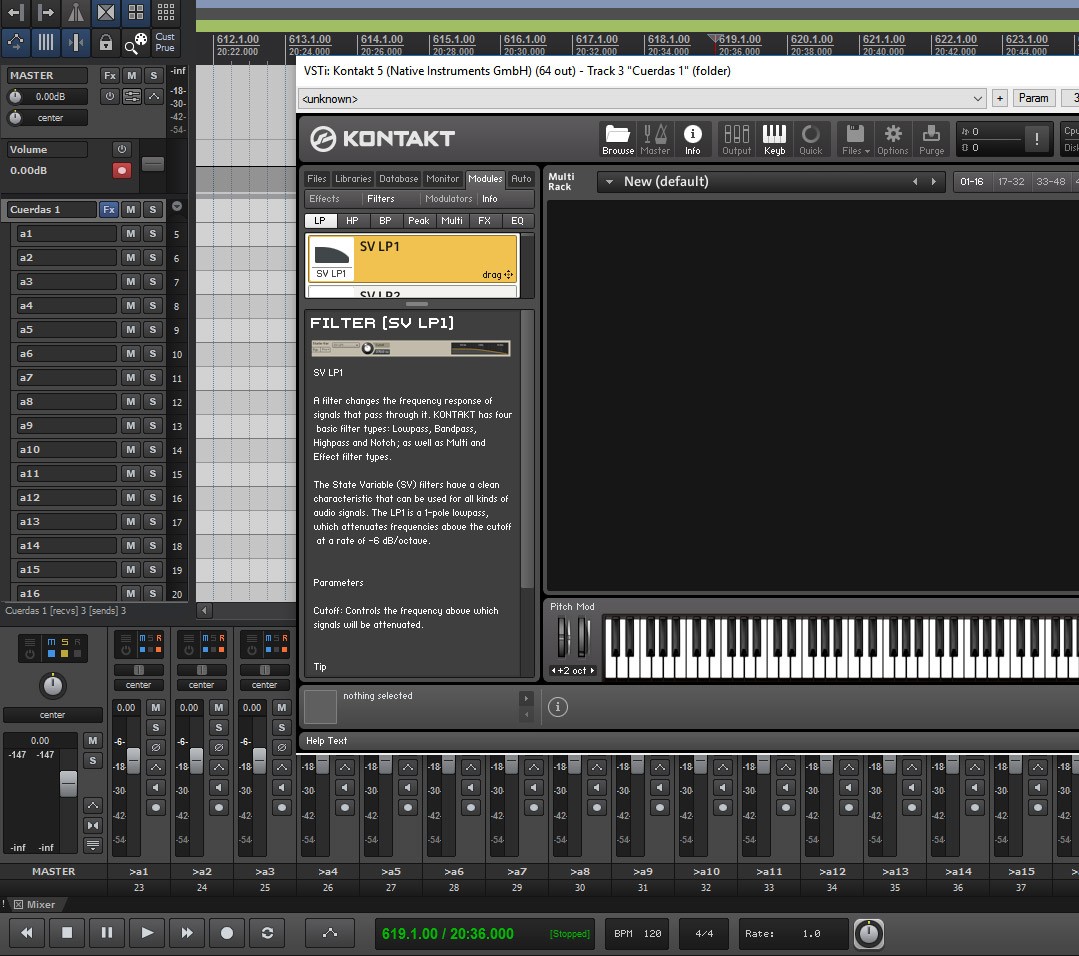Toggle FX on Cuerdas 1 track
This screenshot has width=1079, height=956.
point(108,210)
